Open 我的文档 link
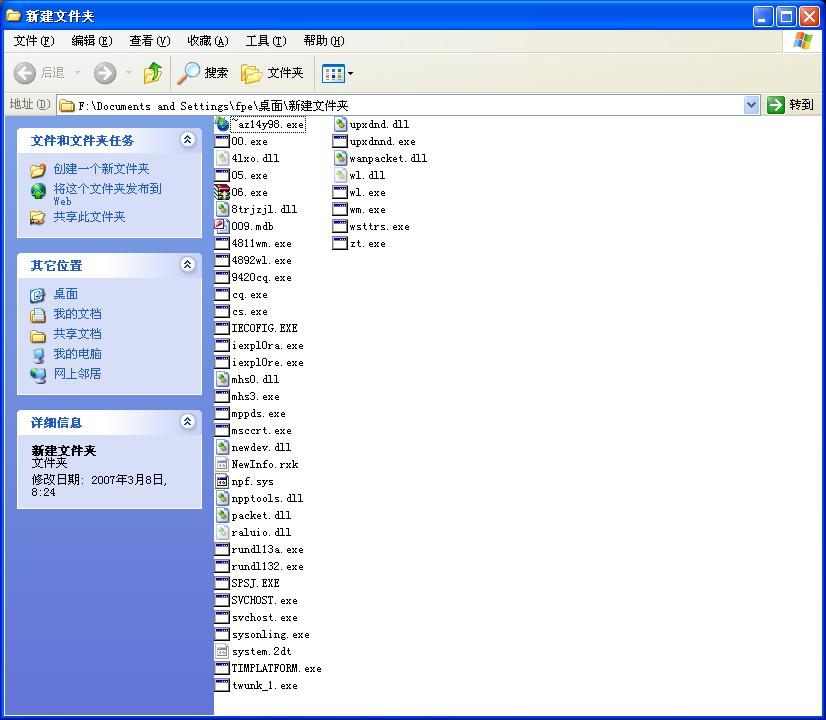 click(x=77, y=314)
